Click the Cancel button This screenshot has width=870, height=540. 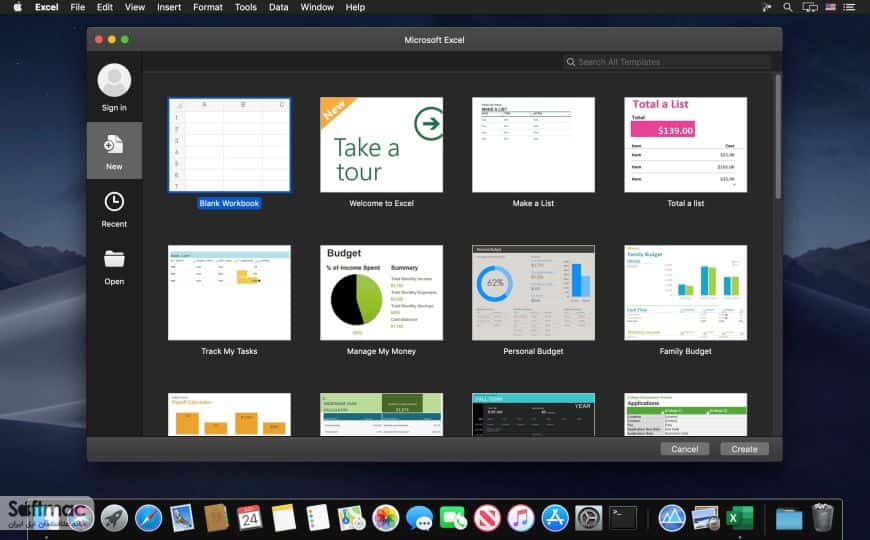(685, 449)
